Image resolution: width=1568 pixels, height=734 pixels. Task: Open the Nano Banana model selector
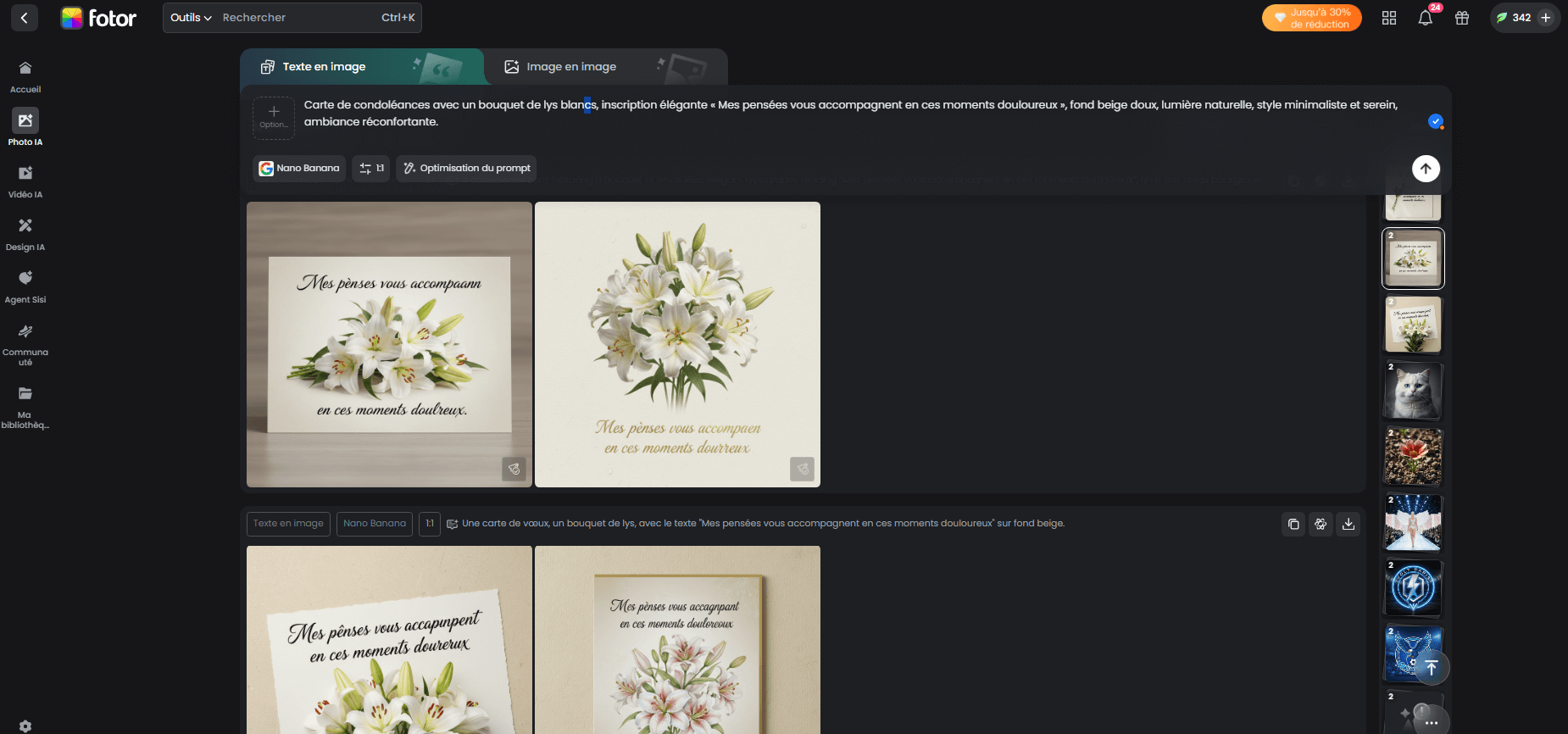pyautogui.click(x=299, y=168)
